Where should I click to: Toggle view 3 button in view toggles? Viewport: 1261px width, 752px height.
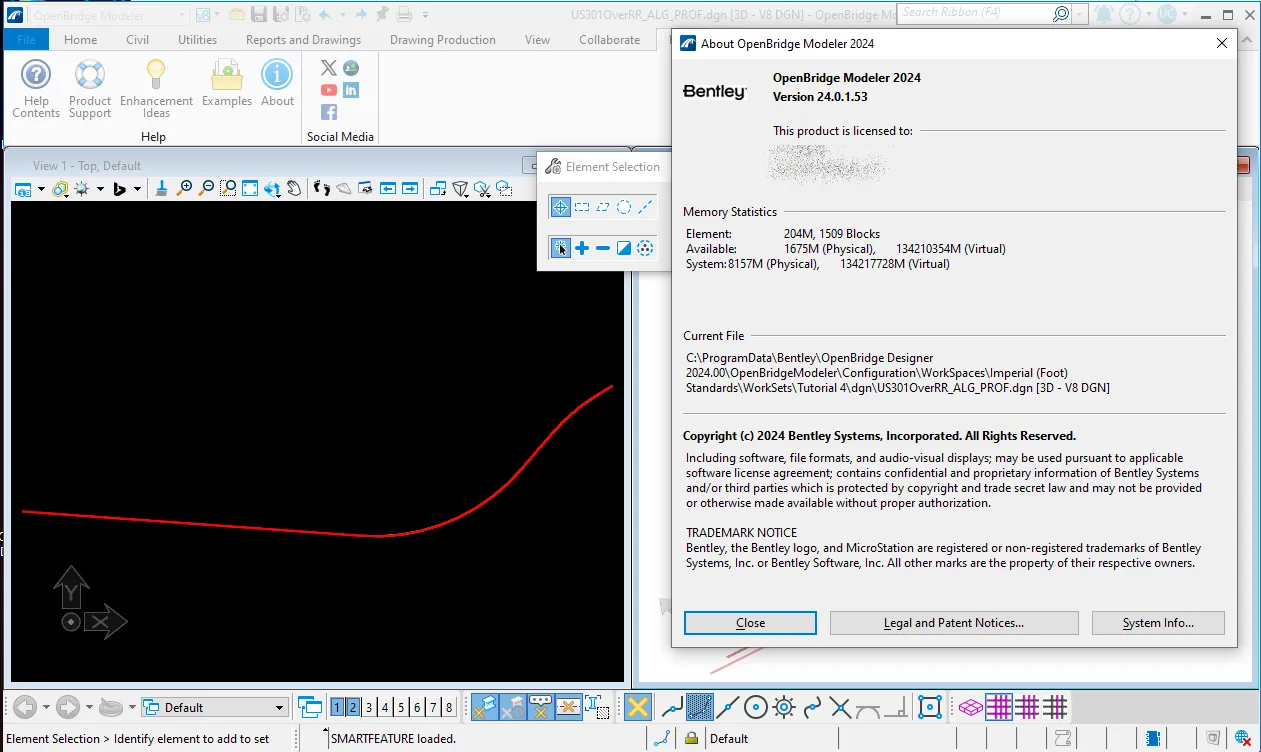369,707
